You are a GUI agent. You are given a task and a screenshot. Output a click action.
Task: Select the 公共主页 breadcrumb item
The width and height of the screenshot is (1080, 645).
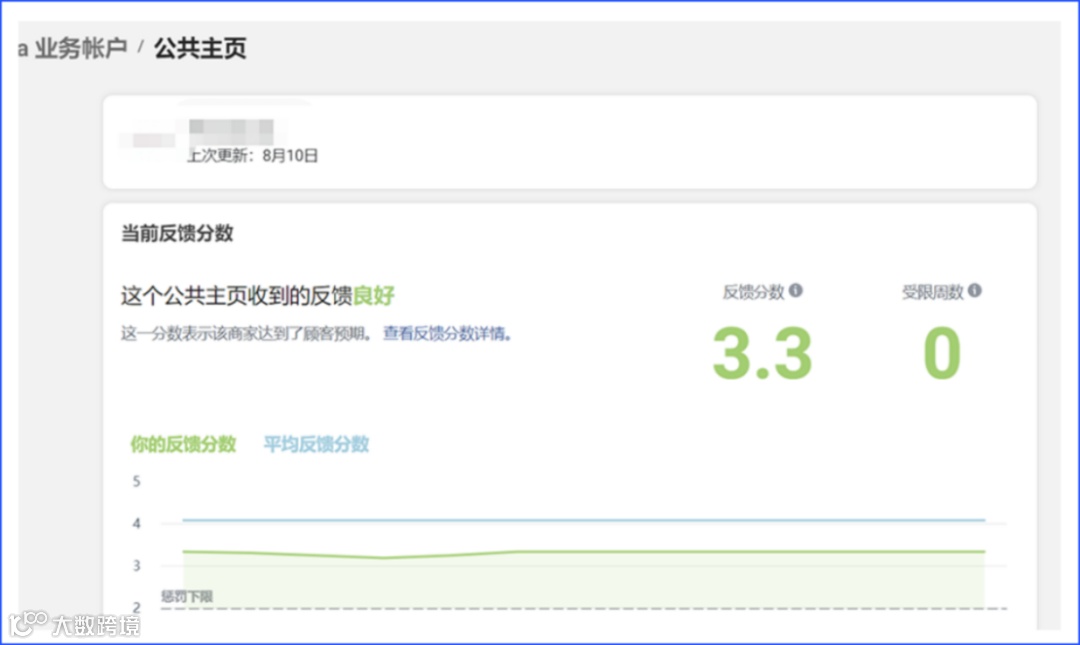200,48
